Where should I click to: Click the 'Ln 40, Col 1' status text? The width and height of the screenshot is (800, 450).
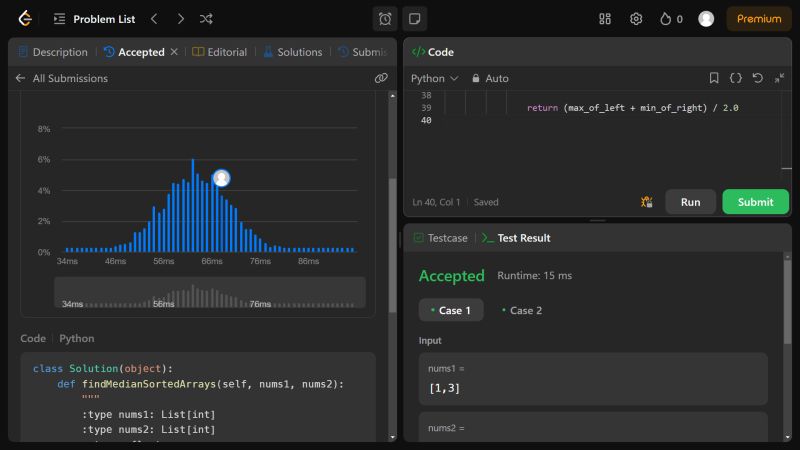(x=436, y=202)
